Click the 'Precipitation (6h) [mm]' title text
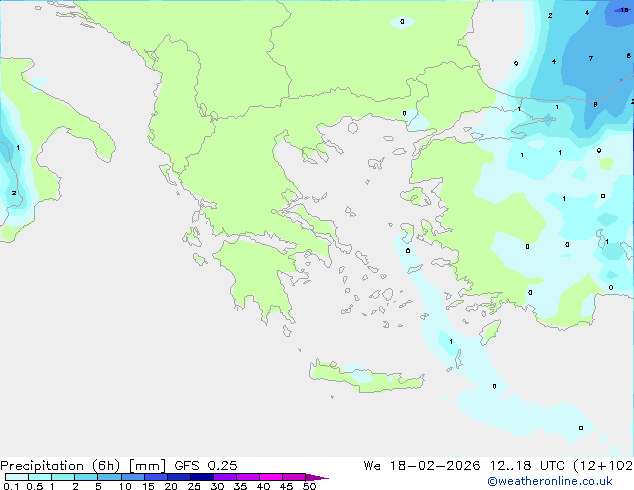 (x=83, y=466)
